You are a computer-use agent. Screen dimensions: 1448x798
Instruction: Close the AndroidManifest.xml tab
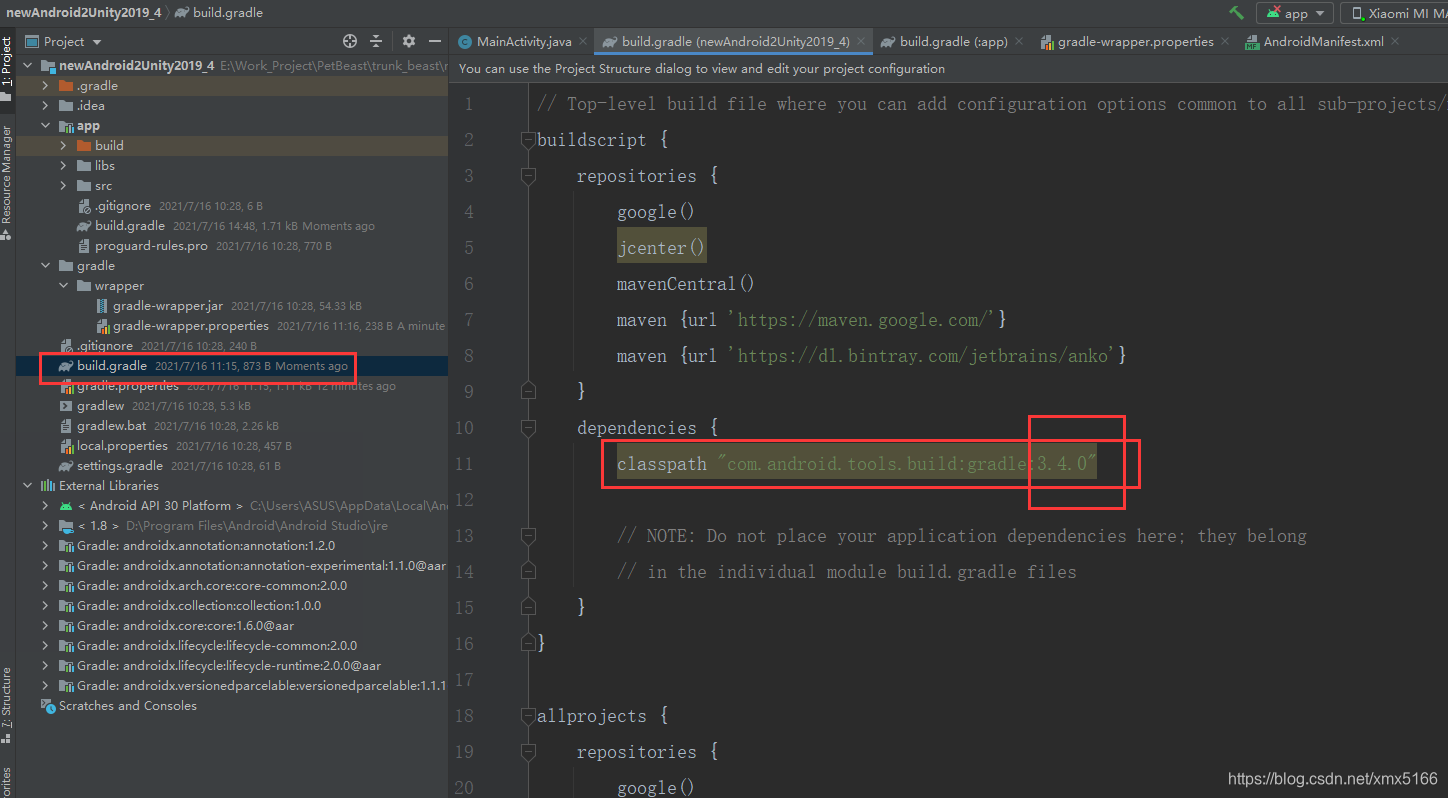point(1395,41)
